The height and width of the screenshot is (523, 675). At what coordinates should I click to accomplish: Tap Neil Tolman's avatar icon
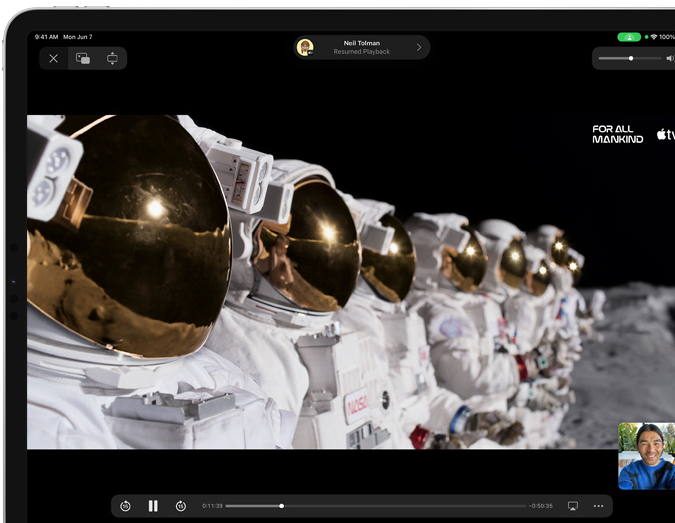[x=305, y=47]
